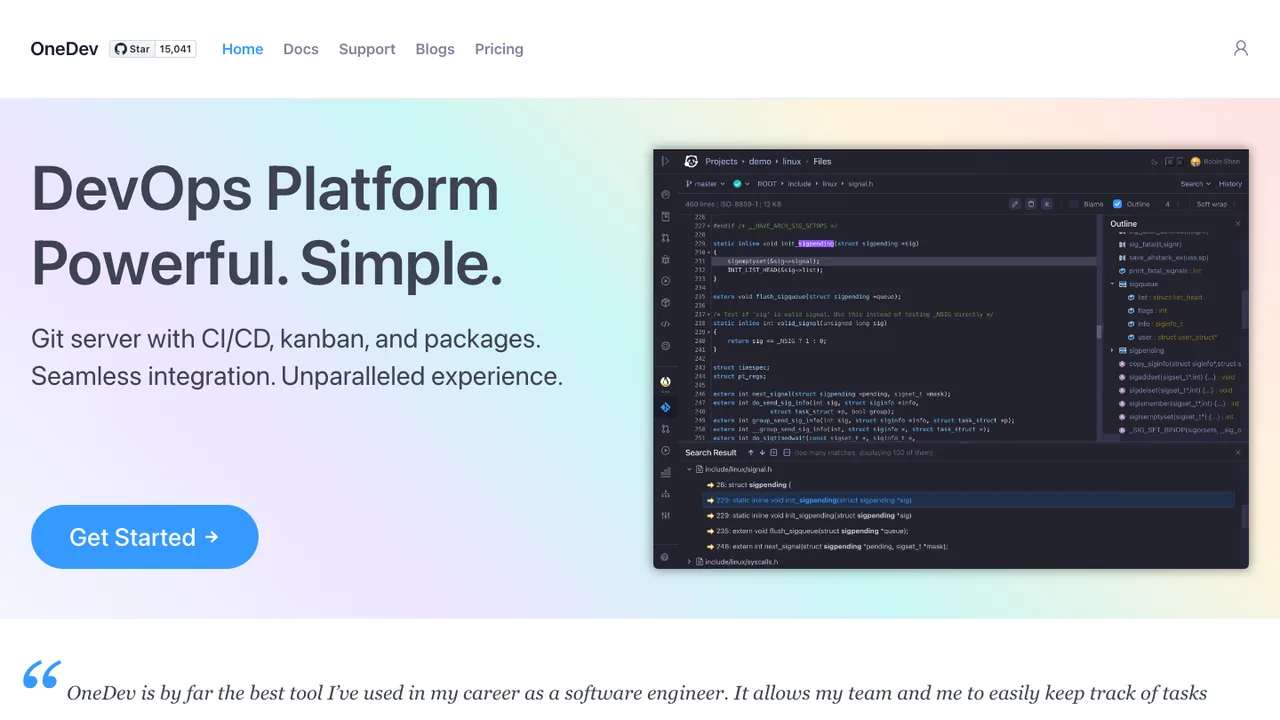Image resolution: width=1280 pixels, height=720 pixels.
Task: Collapse the sigqueue outline node
Action: (1112, 284)
